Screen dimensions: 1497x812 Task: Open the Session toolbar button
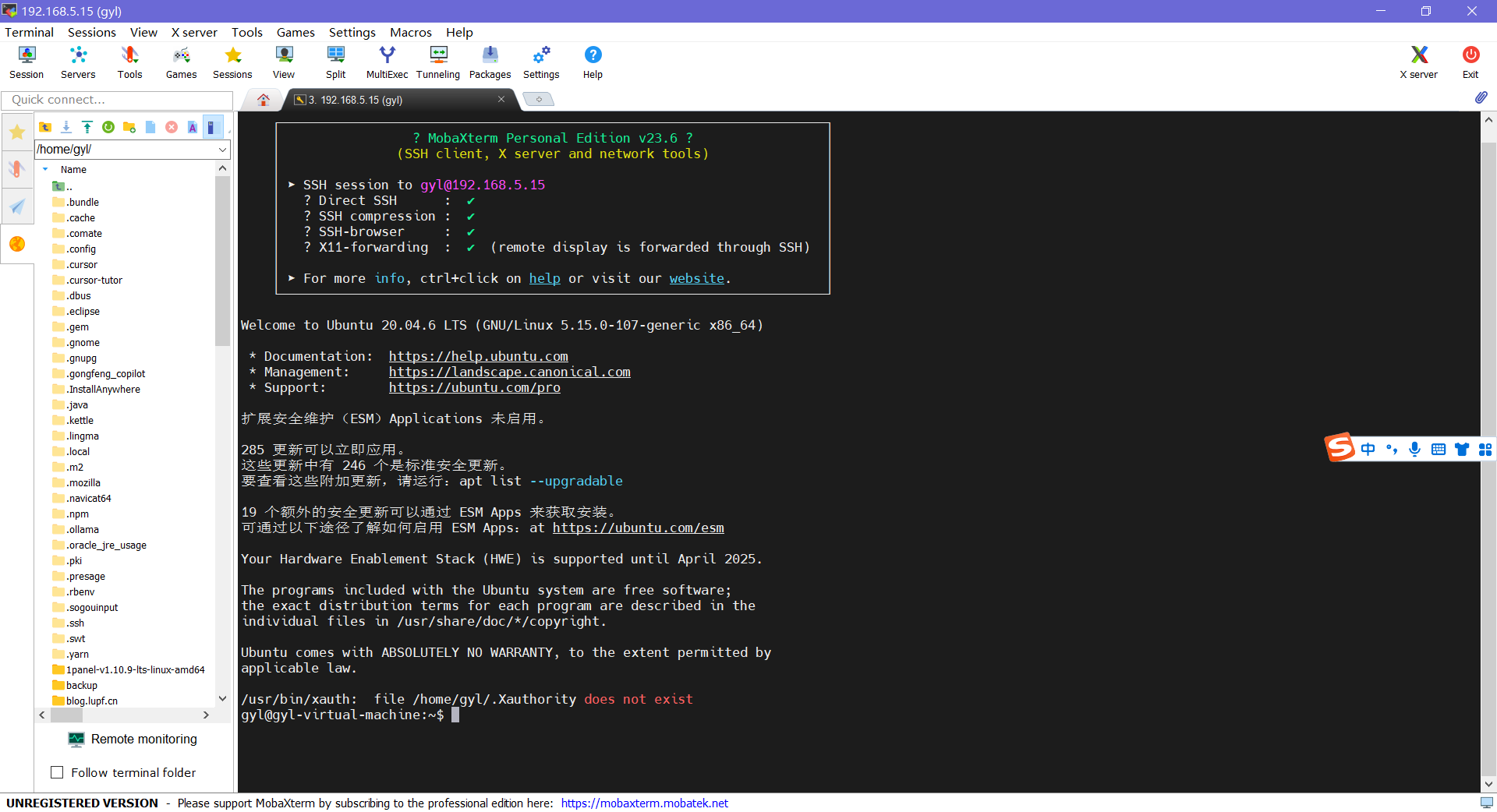click(x=27, y=62)
